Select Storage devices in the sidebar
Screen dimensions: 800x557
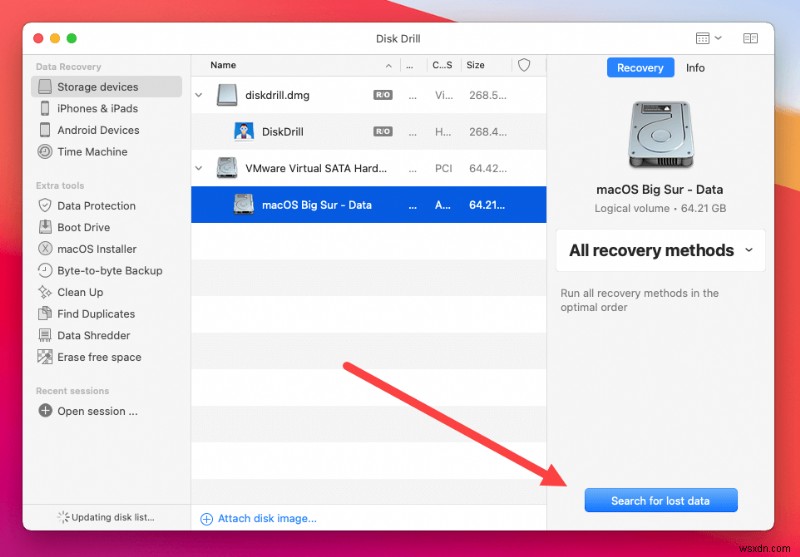pos(106,87)
